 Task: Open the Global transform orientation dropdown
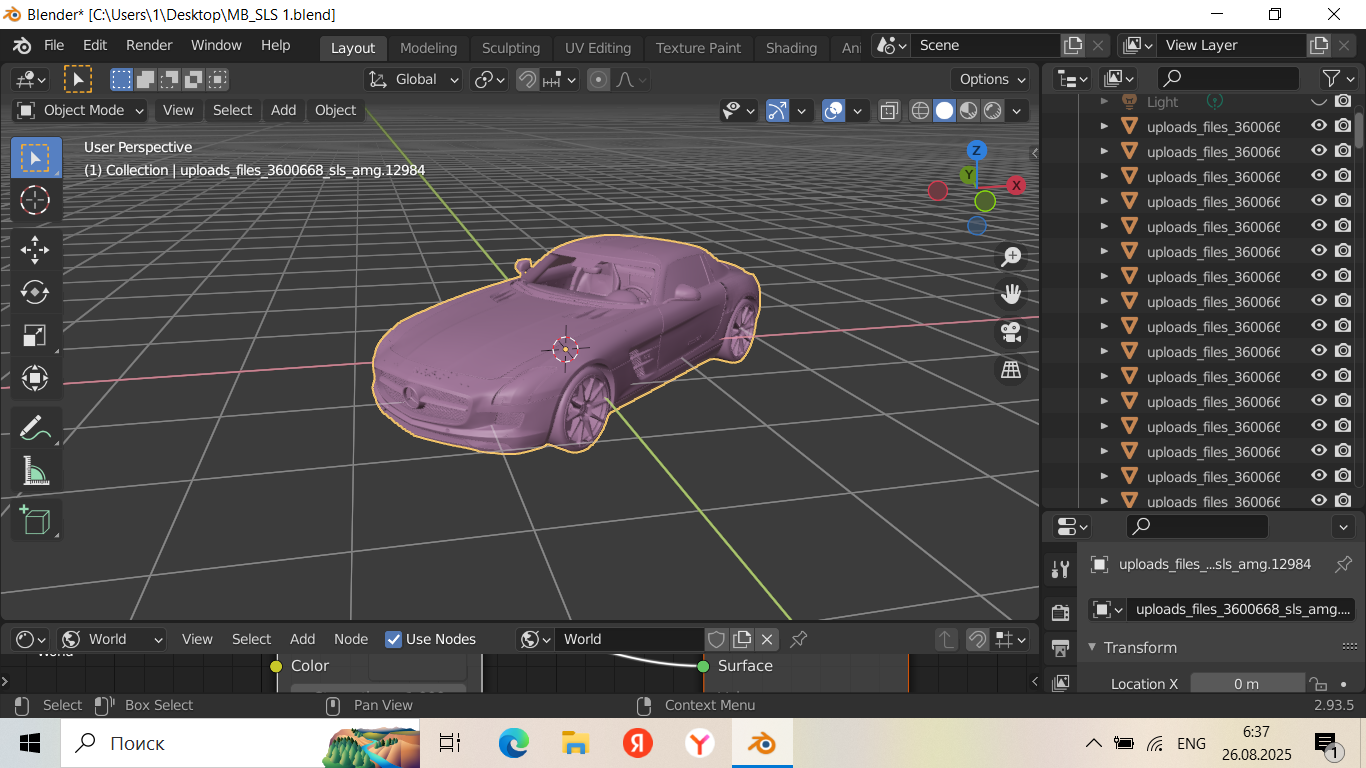(x=414, y=80)
